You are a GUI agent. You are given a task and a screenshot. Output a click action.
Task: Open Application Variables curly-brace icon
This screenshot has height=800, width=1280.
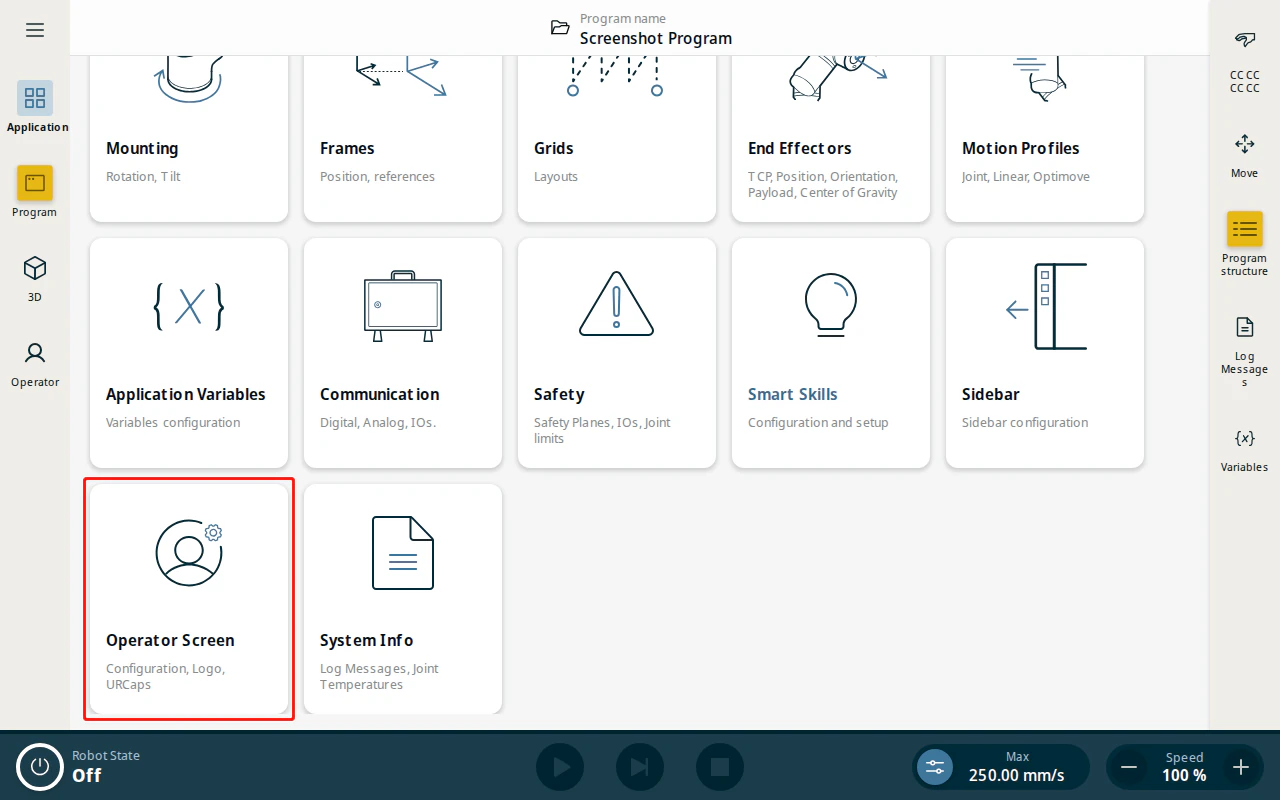(x=189, y=307)
